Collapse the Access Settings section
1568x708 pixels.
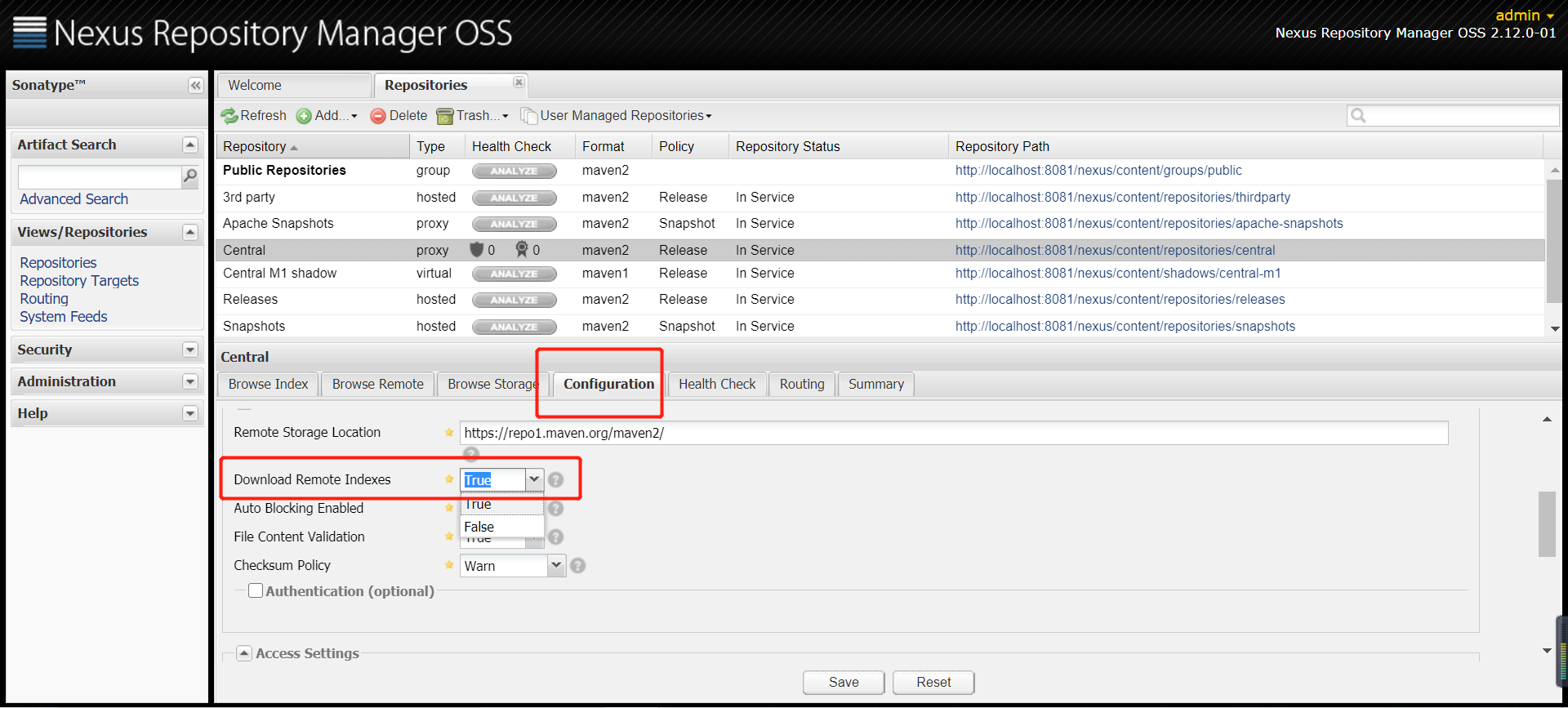(x=244, y=653)
